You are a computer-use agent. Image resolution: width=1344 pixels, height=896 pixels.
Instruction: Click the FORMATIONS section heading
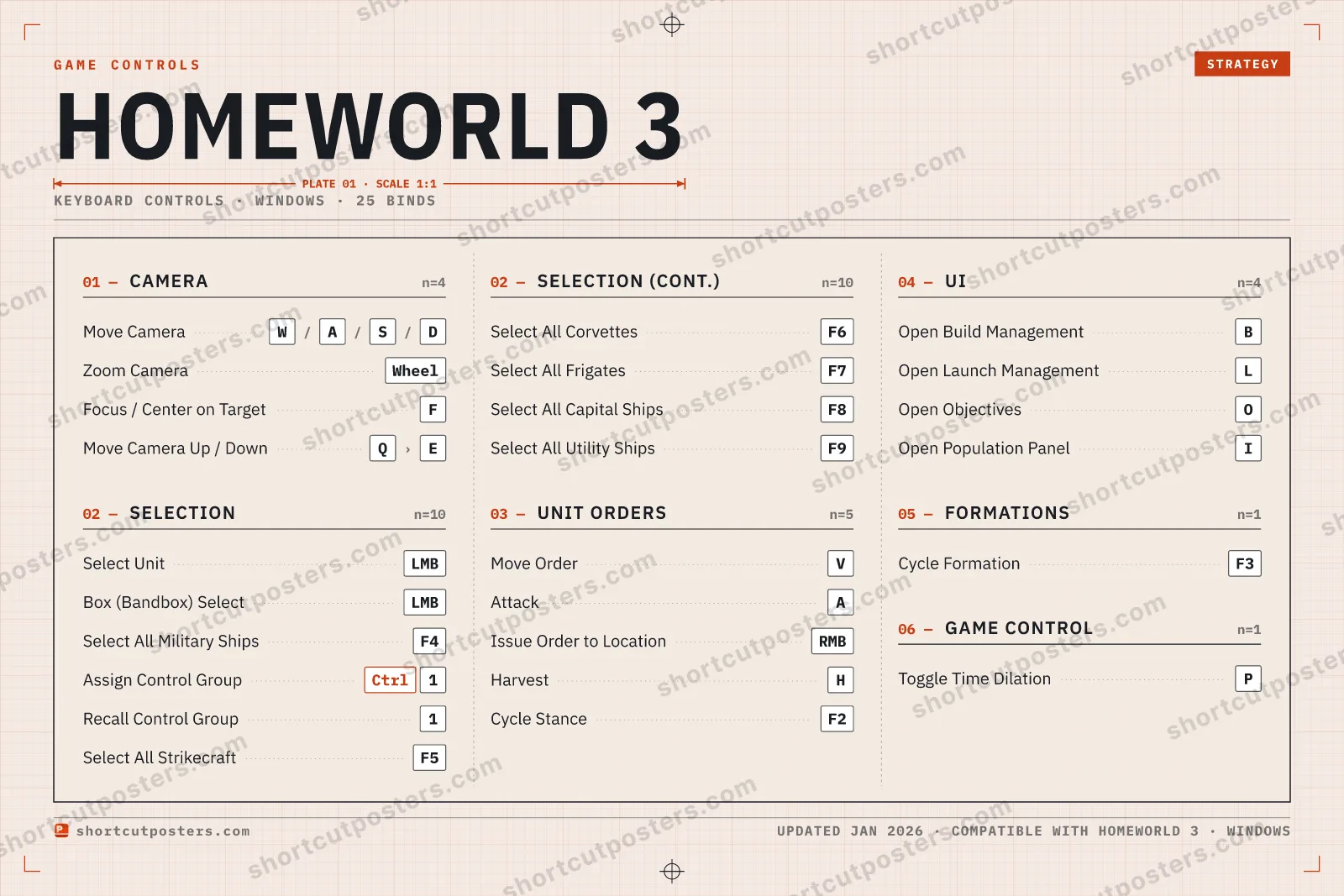pos(1007,513)
